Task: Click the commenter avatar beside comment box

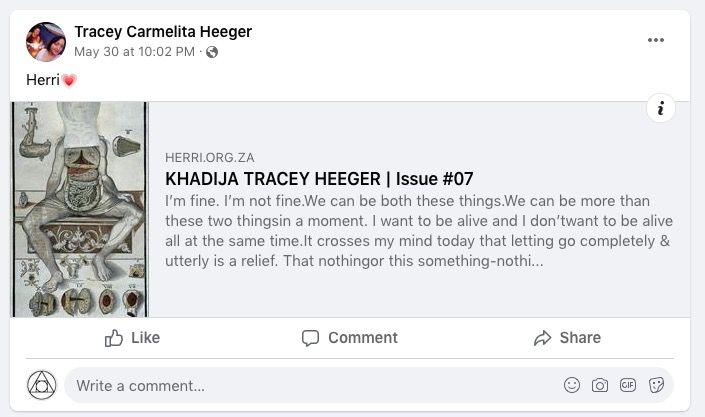Action: [42, 385]
